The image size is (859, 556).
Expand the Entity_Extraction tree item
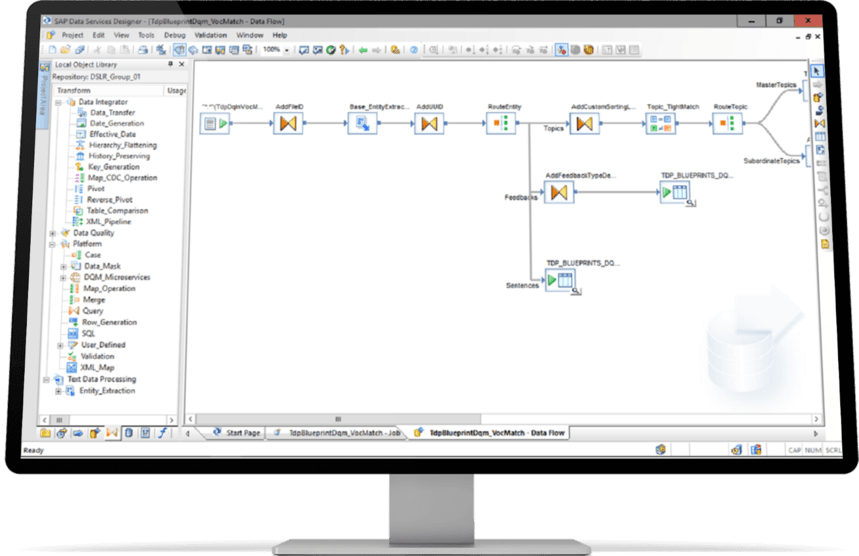click(59, 390)
